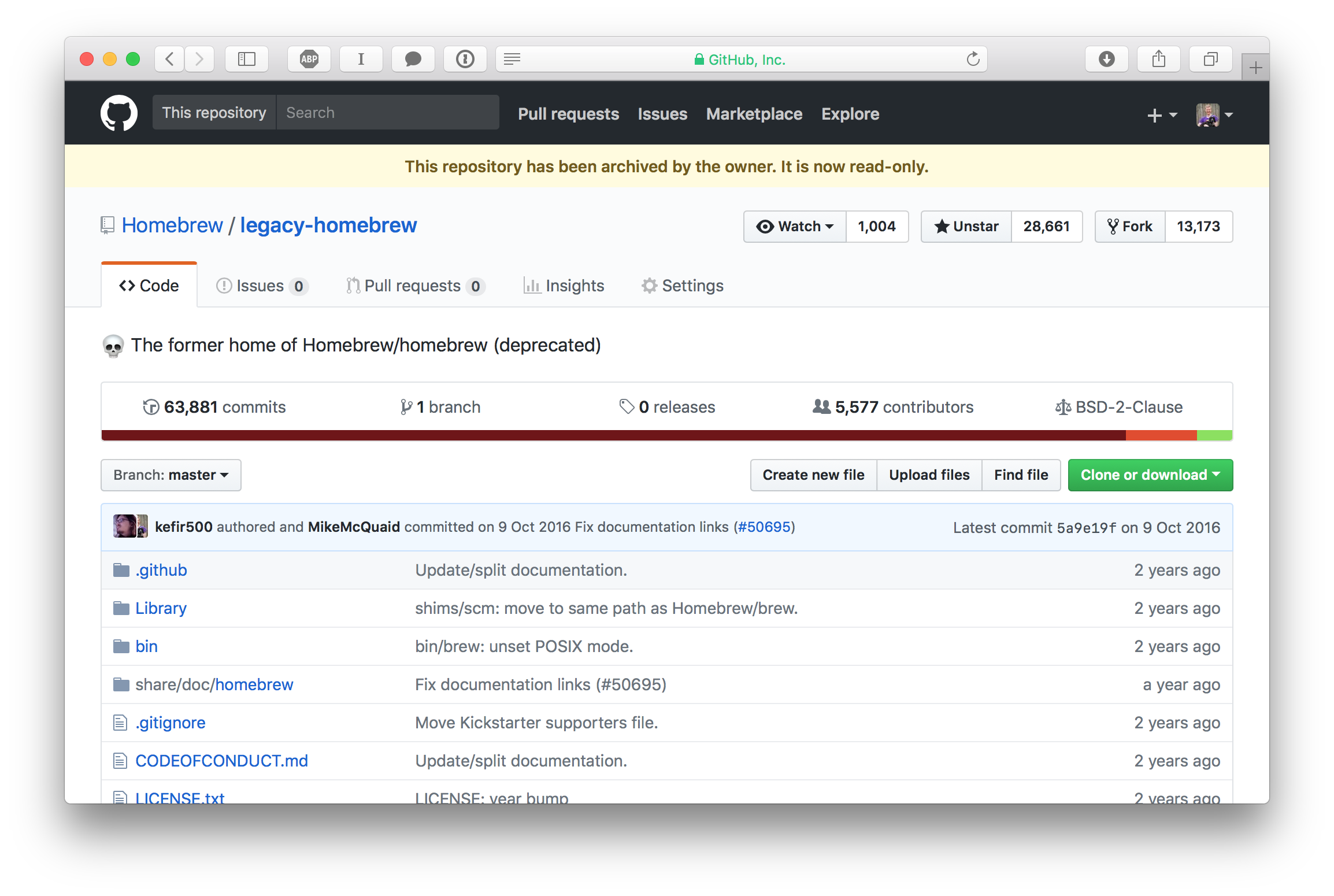Click the commits icon beside 63,881 commits
Screen dimensions: 1334x896
(x=151, y=407)
